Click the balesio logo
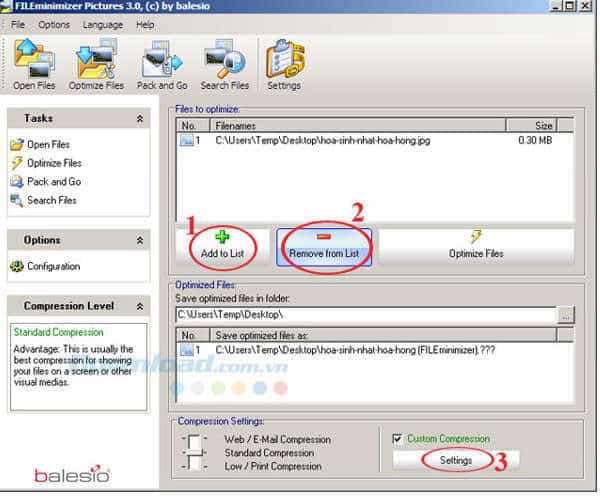Viewport: 600px width, 500px height. pyautogui.click(x=72, y=475)
